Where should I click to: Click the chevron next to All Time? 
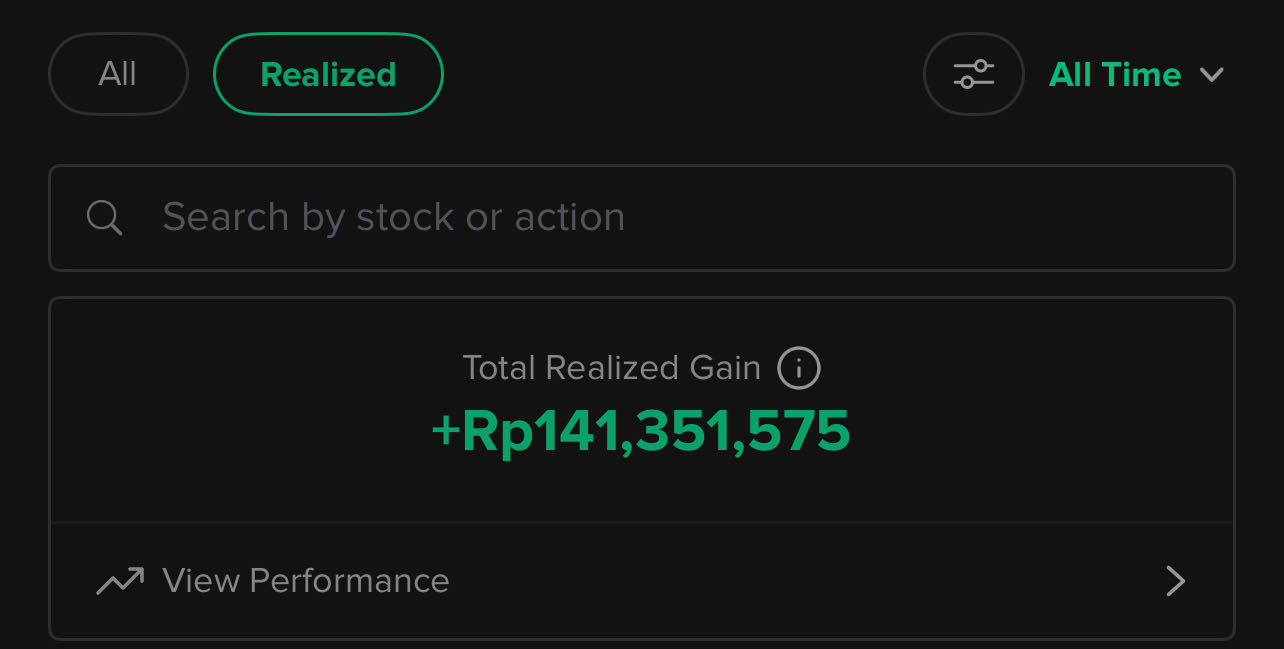pos(1212,75)
